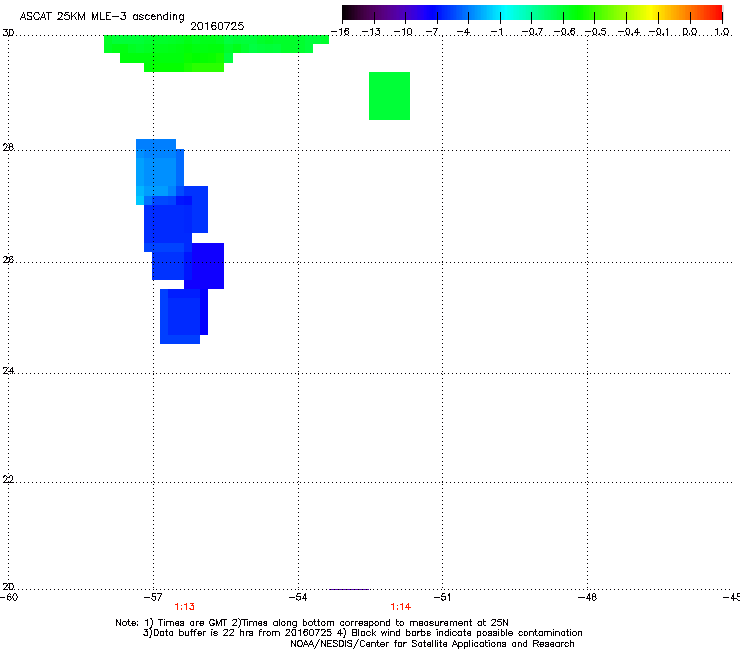This screenshot has width=740, height=650.
Task: Click the light blue data patch
Action: (158, 170)
